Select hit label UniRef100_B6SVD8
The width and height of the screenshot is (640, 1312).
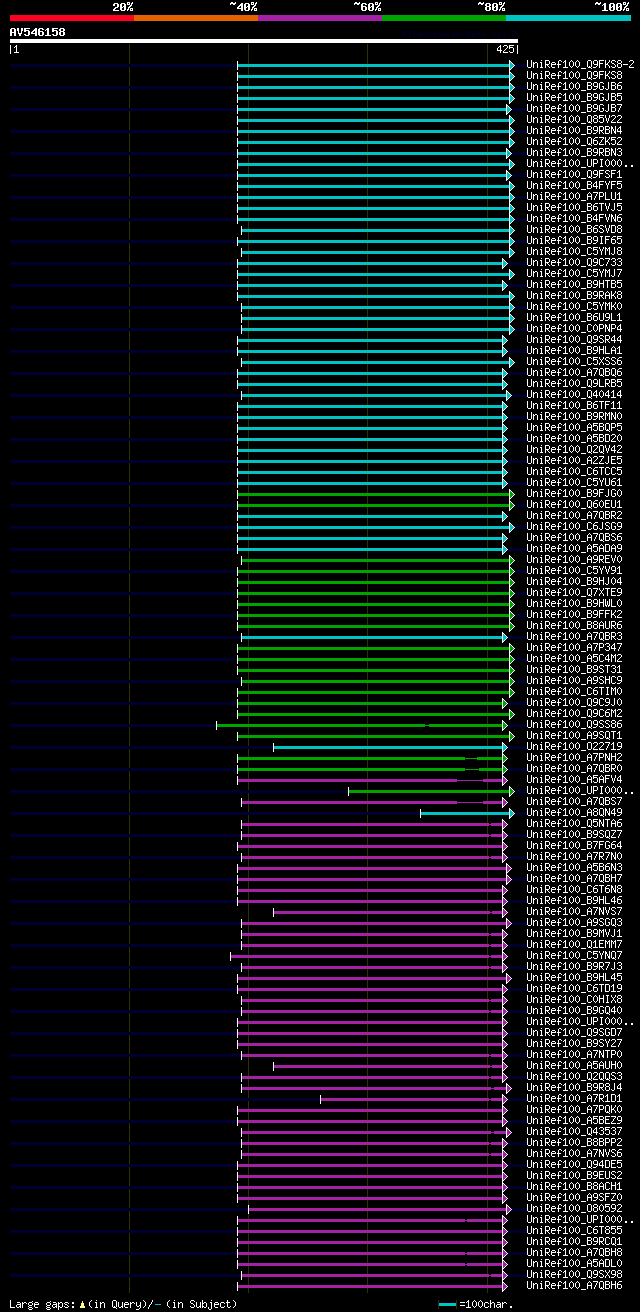575,229
